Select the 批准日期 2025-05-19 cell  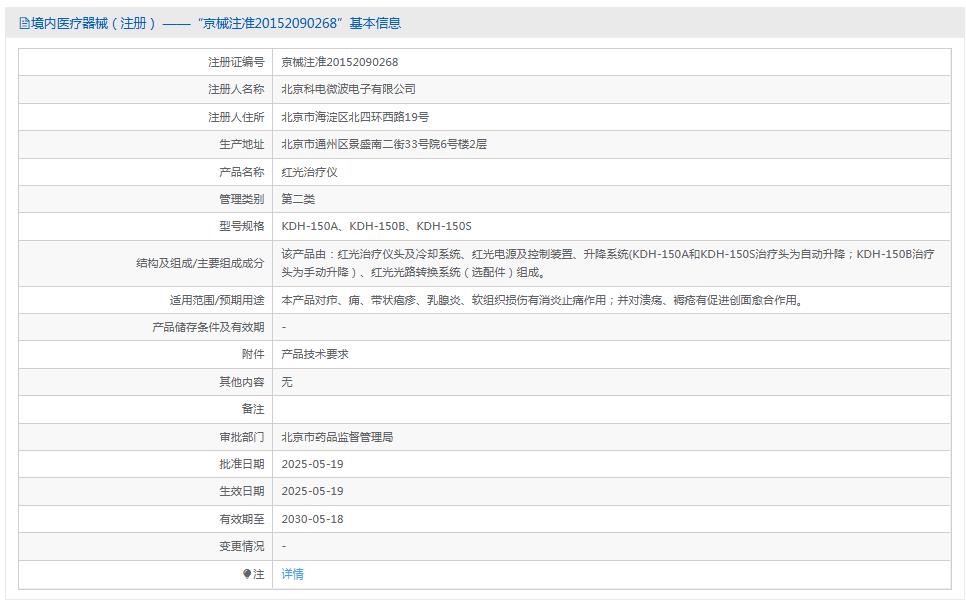[312, 464]
